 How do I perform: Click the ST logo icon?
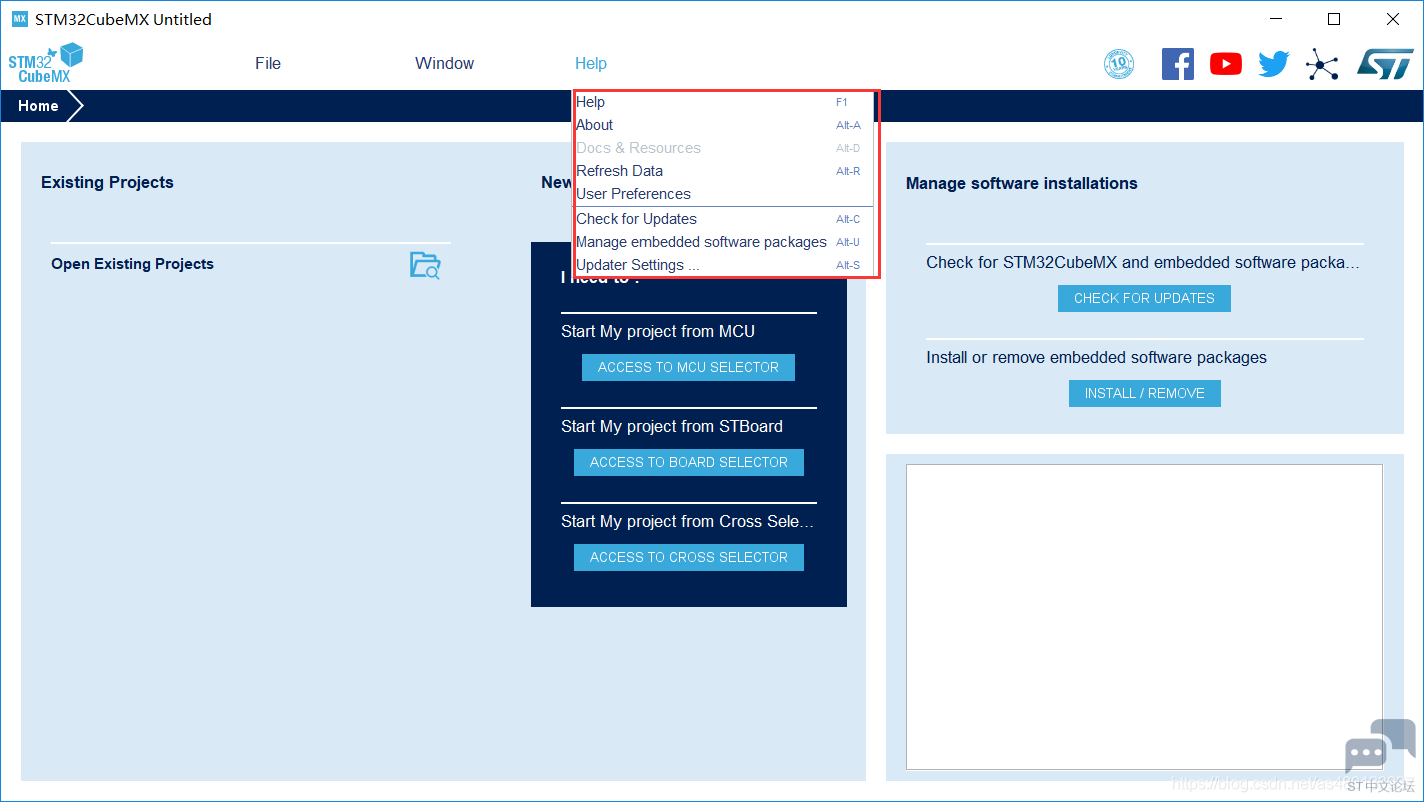click(1385, 64)
